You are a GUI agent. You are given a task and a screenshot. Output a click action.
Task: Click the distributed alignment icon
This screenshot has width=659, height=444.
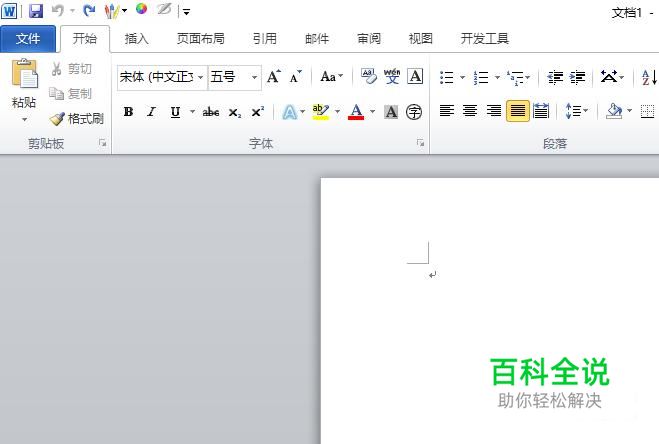541,111
